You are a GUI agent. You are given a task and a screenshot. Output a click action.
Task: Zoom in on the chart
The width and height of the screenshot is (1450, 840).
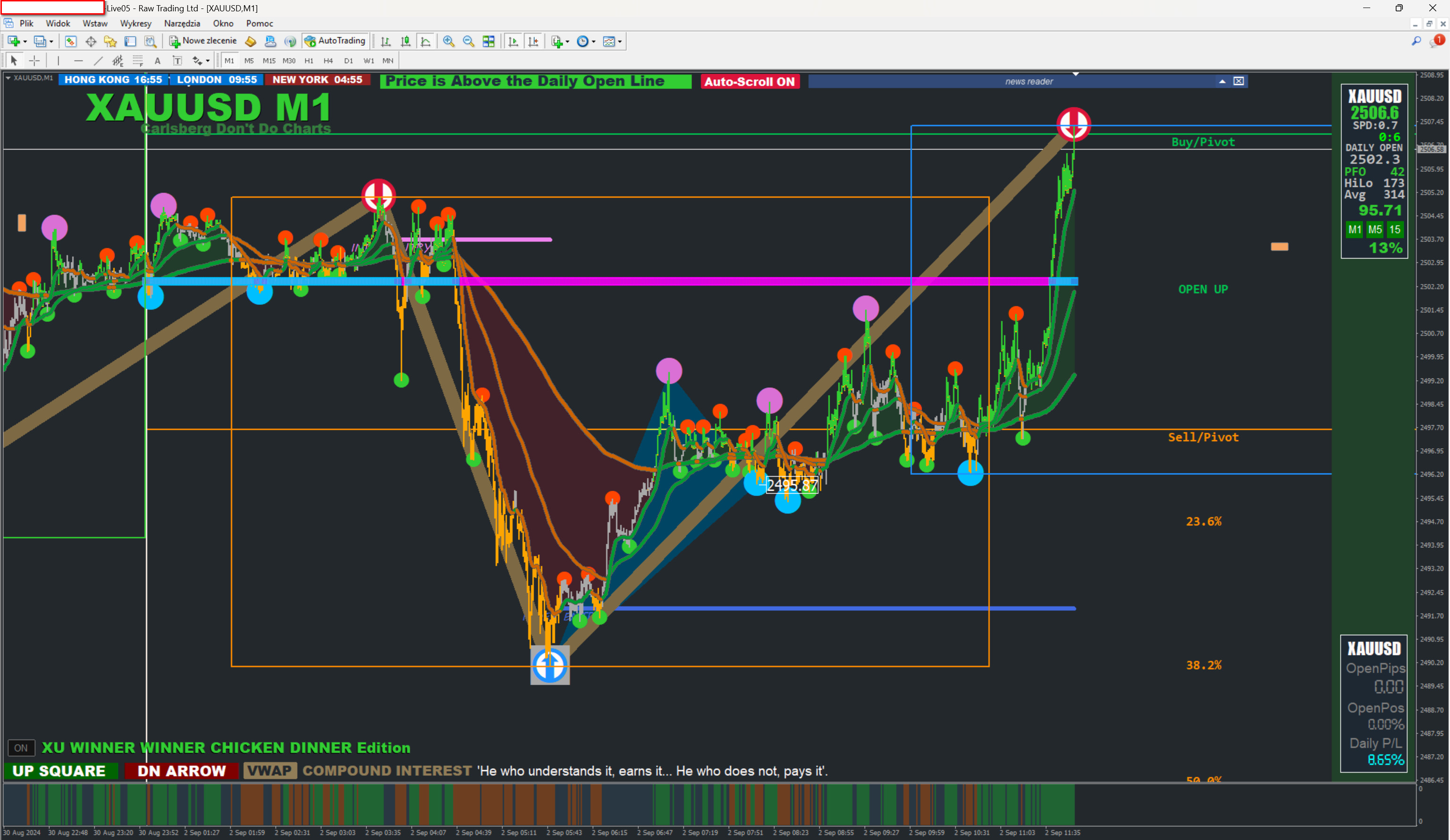(x=449, y=42)
